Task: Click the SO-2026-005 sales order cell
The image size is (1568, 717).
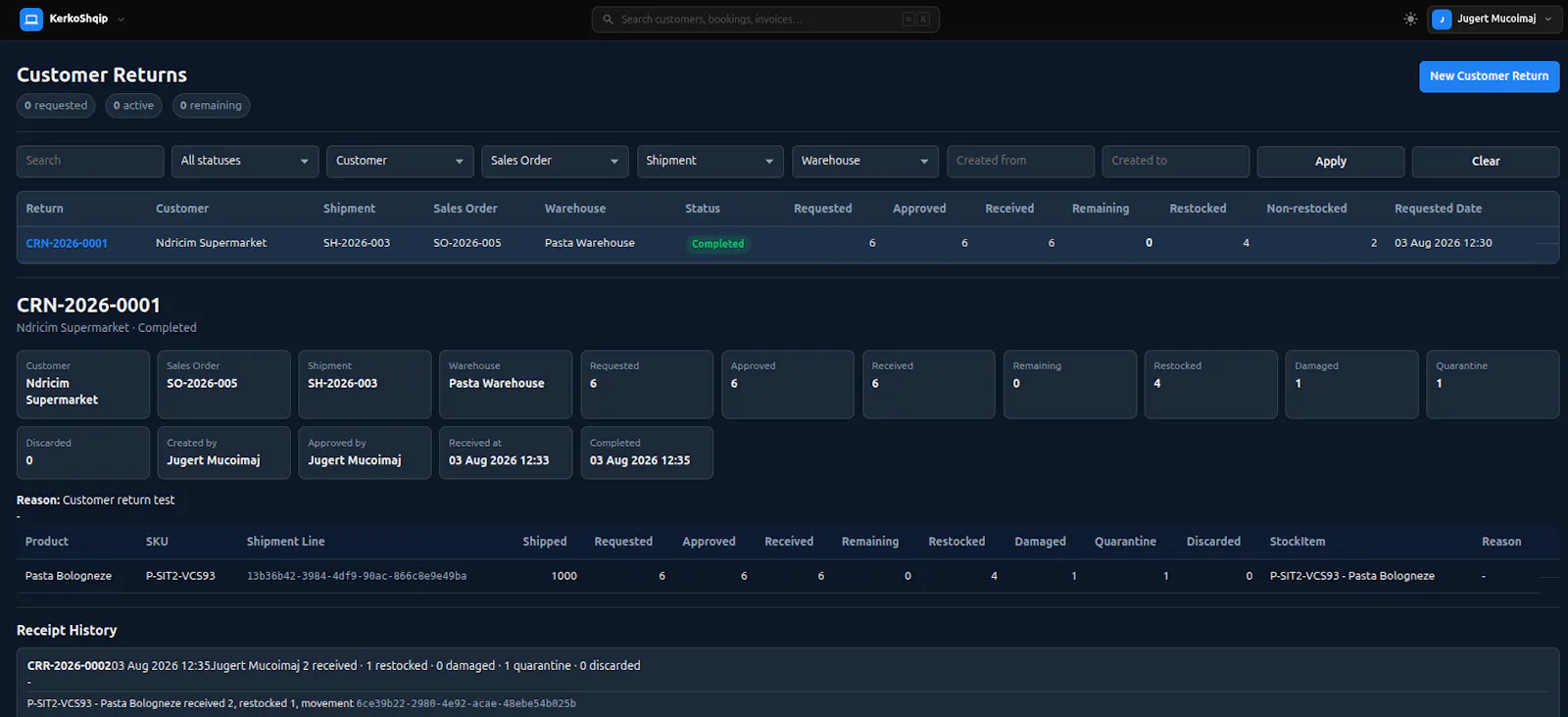Action: pyautogui.click(x=467, y=243)
